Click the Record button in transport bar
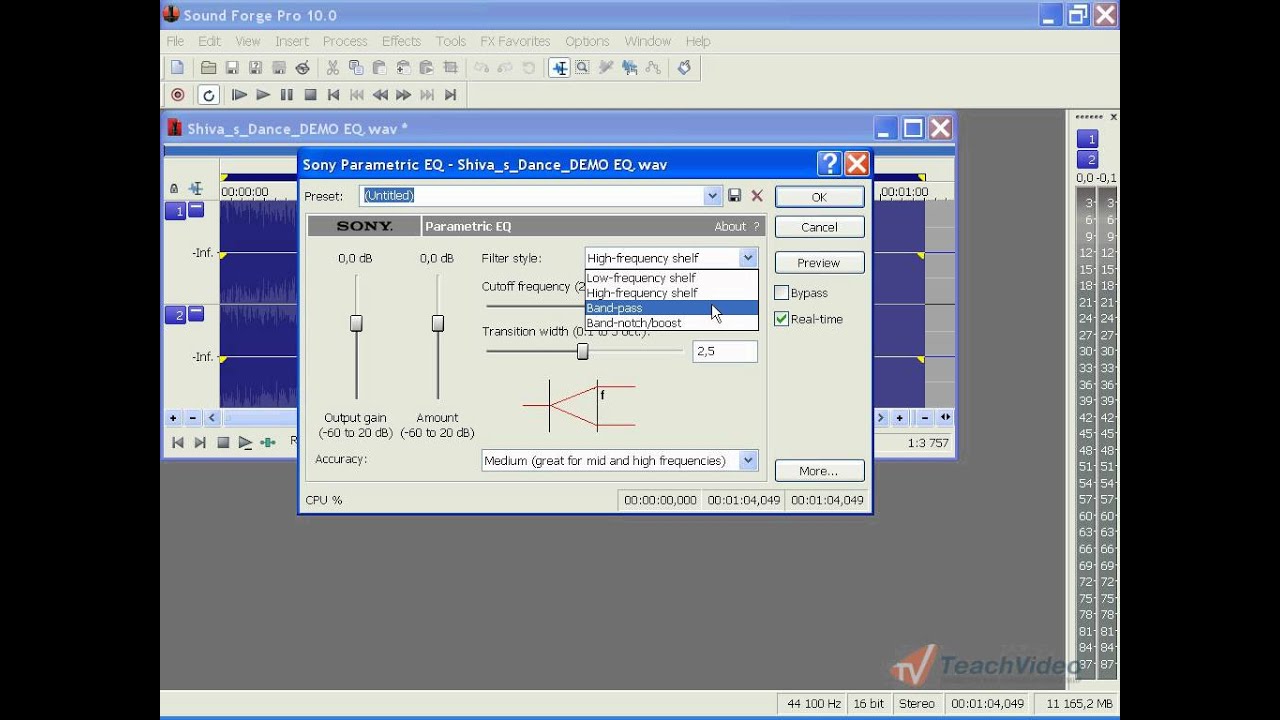 click(178, 95)
